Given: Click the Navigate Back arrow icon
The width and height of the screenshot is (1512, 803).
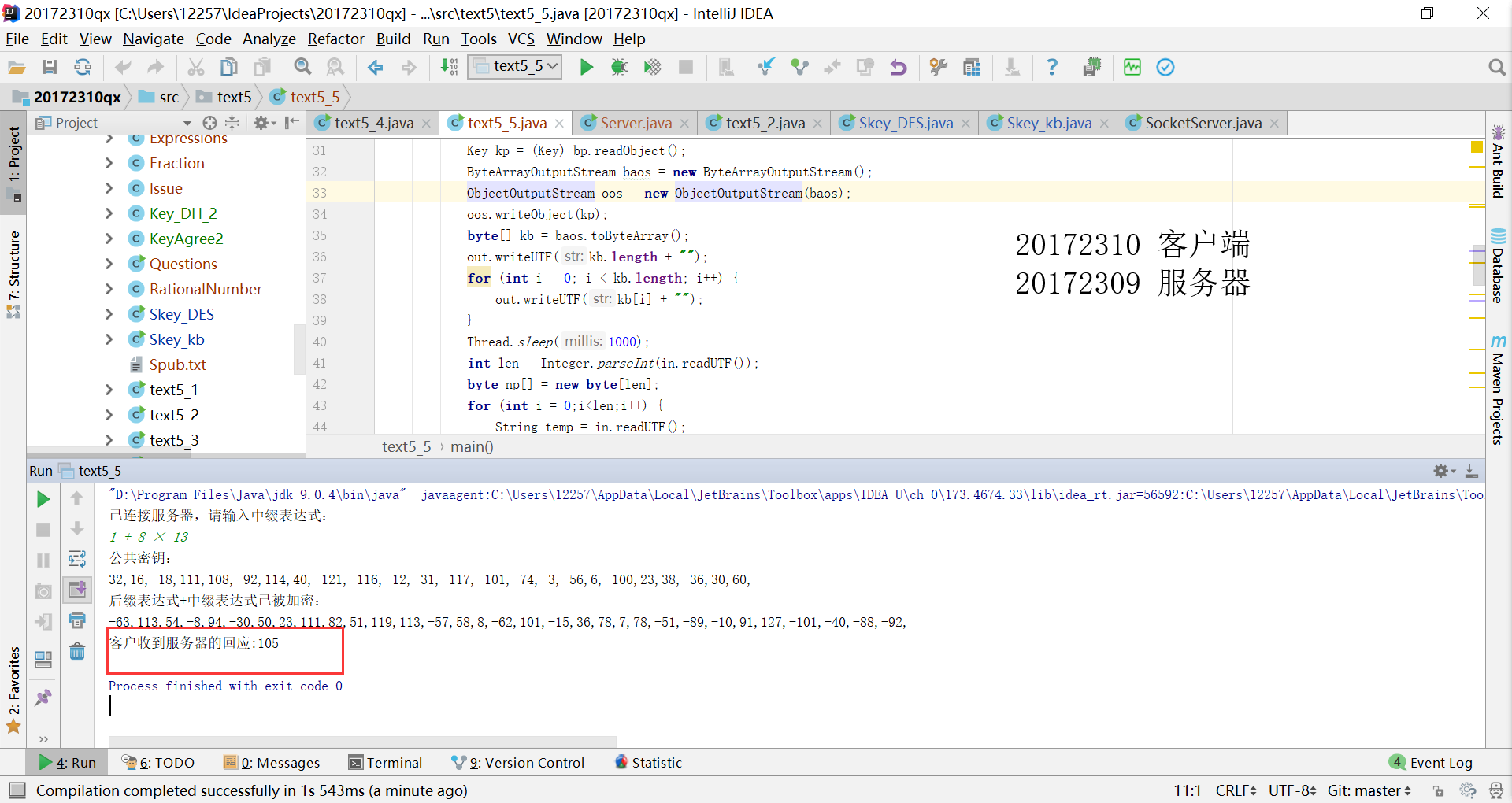Looking at the screenshot, I should tap(376, 68).
